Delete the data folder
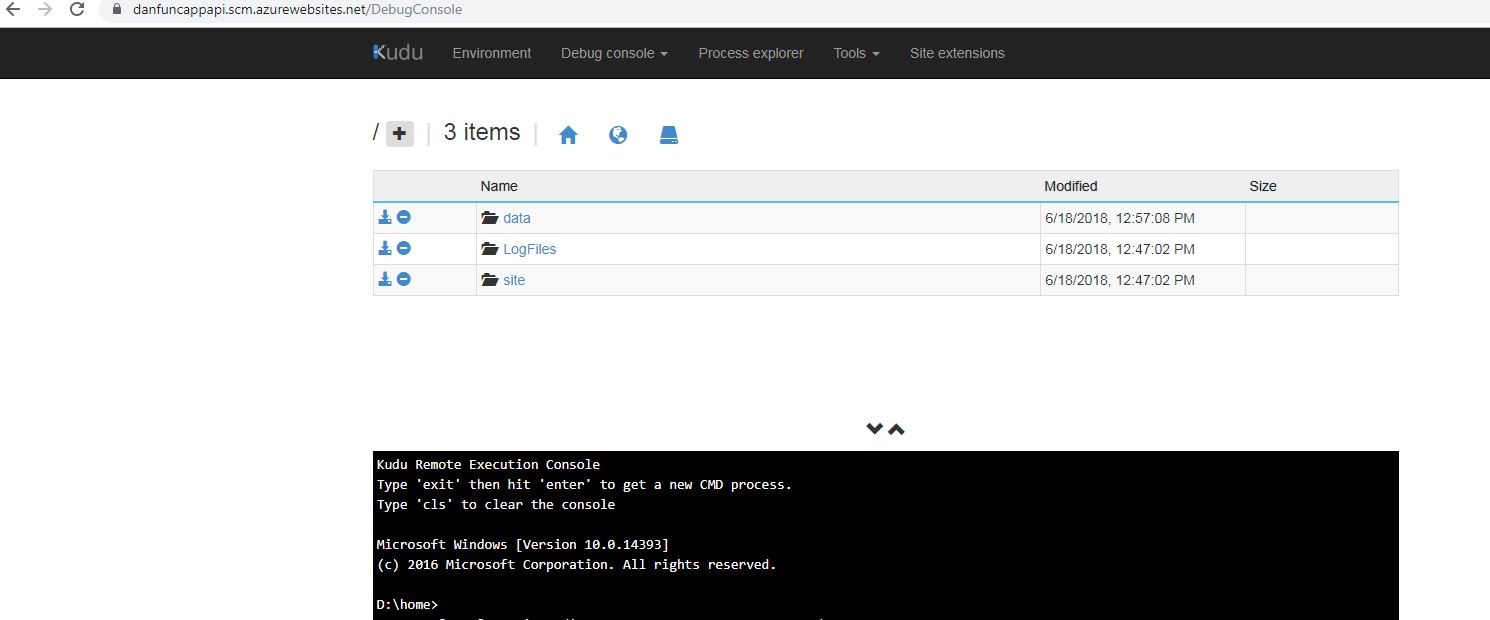Viewport: 1490px width, 620px height. click(404, 217)
